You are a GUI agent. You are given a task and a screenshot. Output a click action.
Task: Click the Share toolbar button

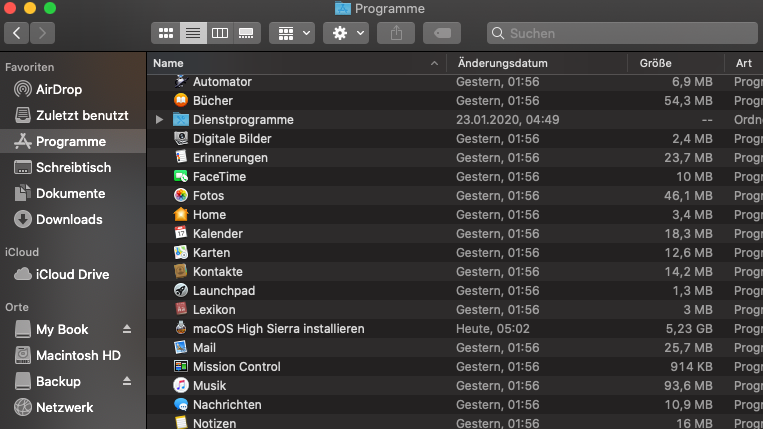pos(396,33)
